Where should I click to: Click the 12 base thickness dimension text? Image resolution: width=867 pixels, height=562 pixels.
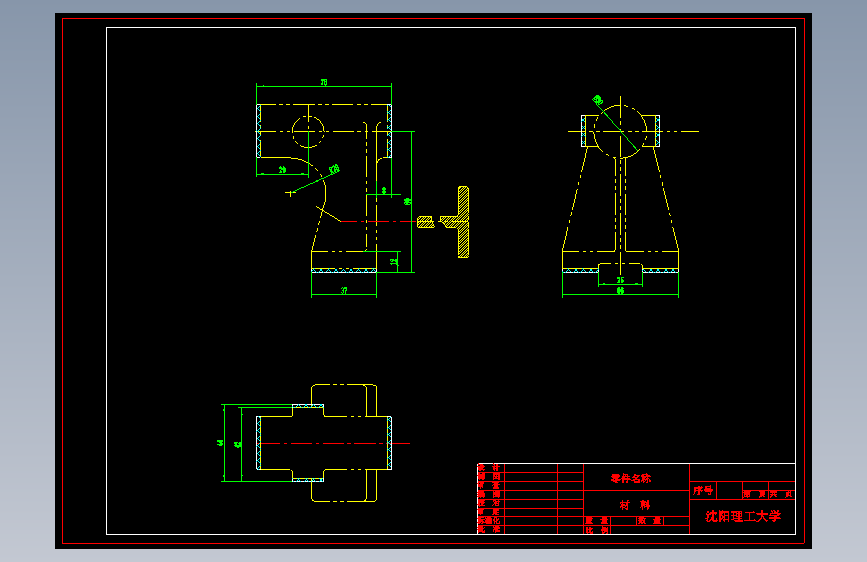point(394,262)
